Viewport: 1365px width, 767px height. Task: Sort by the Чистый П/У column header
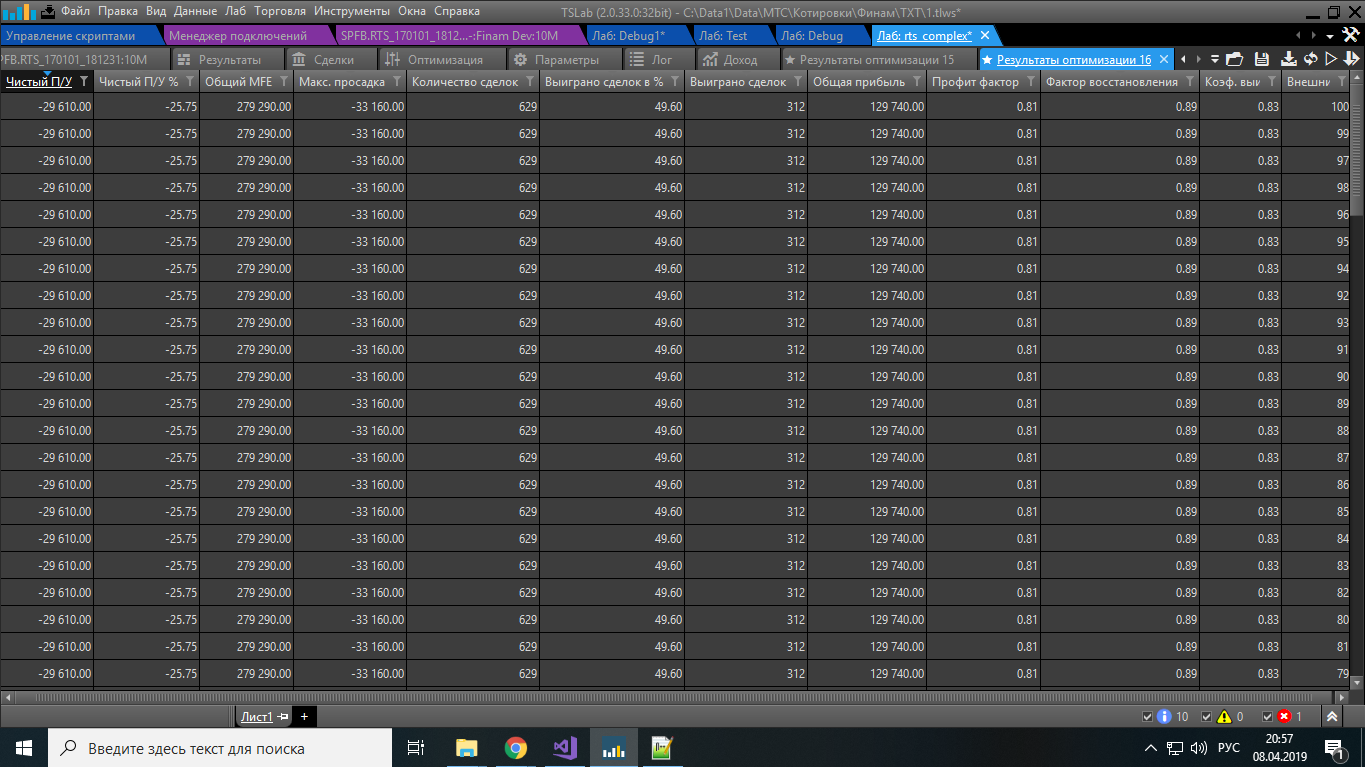[39, 82]
